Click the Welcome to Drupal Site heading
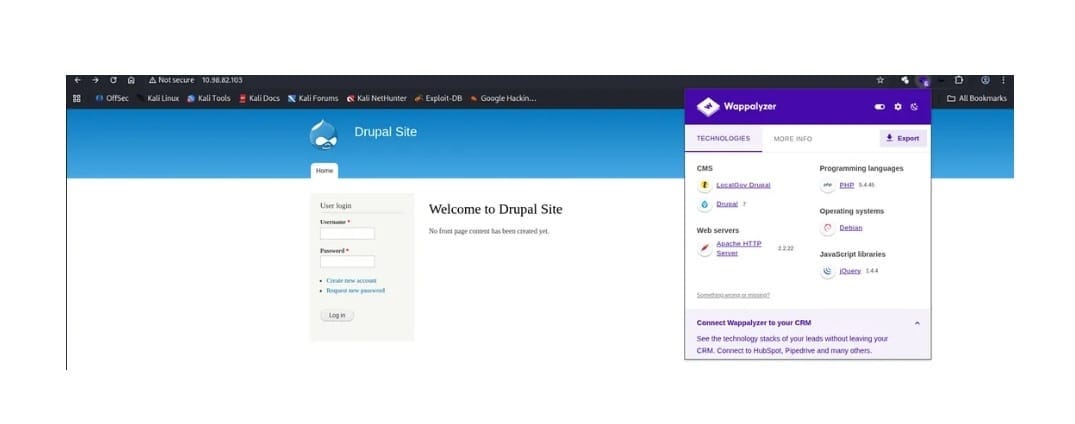 pyautogui.click(x=496, y=210)
